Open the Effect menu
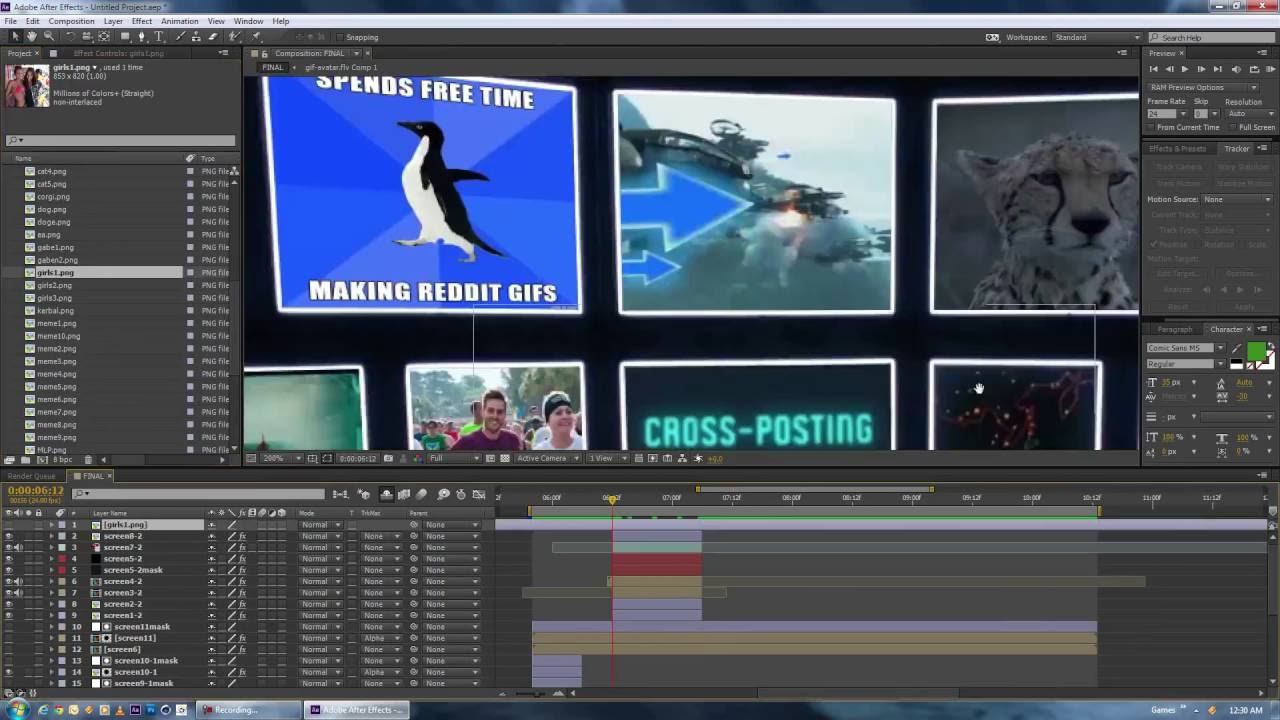The height and width of the screenshot is (720, 1280). coord(142,21)
